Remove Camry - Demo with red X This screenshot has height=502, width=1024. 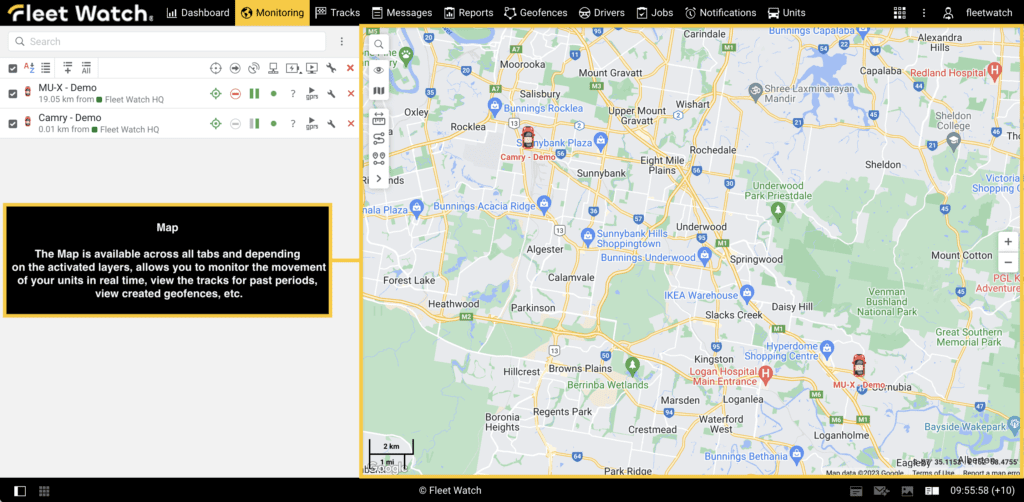point(350,124)
